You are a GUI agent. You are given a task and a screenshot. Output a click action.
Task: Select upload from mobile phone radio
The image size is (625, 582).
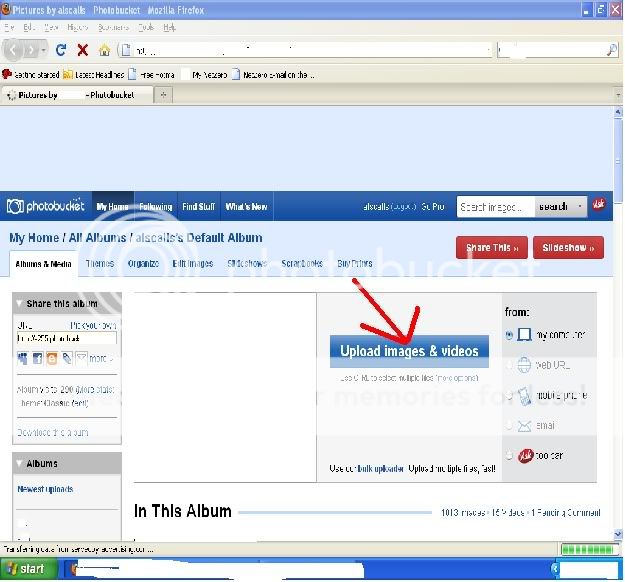click(x=509, y=395)
